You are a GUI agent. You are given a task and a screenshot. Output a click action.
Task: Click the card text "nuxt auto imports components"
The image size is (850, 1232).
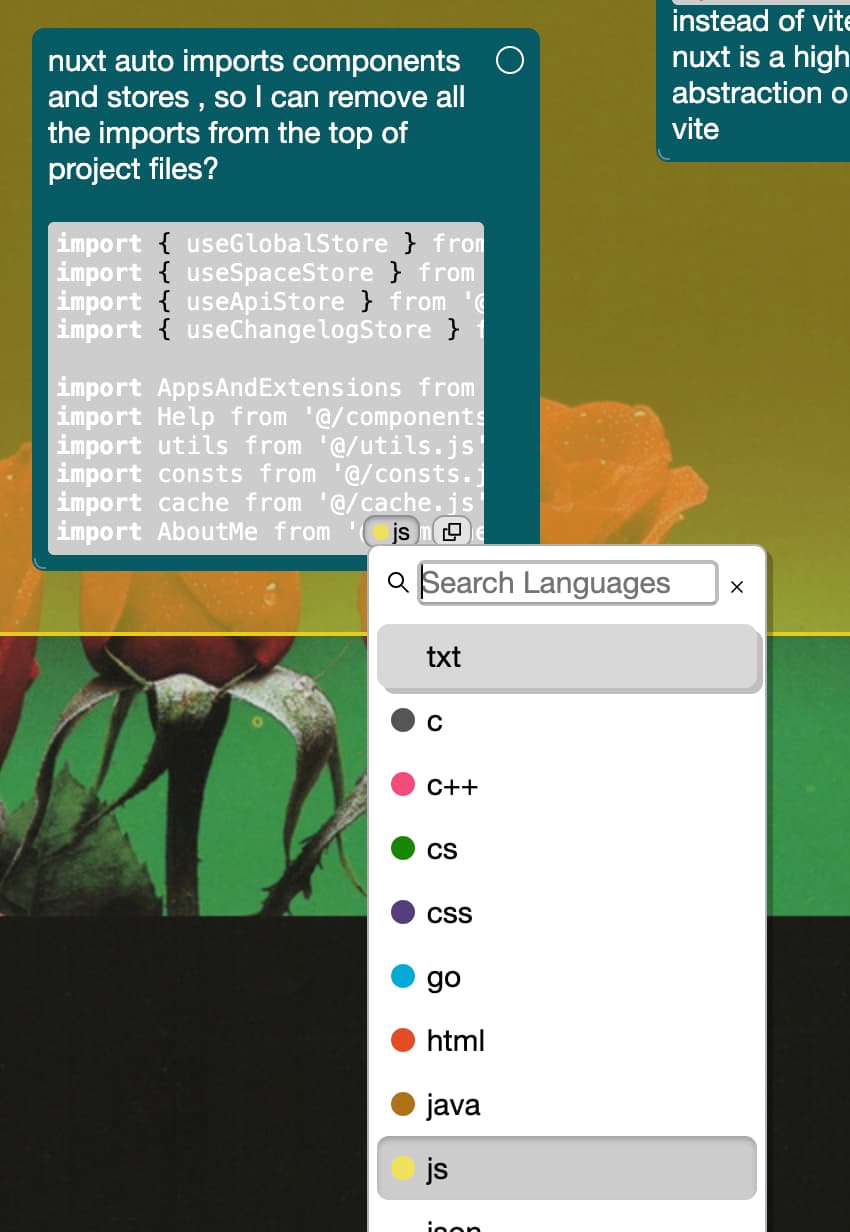[x=254, y=61]
